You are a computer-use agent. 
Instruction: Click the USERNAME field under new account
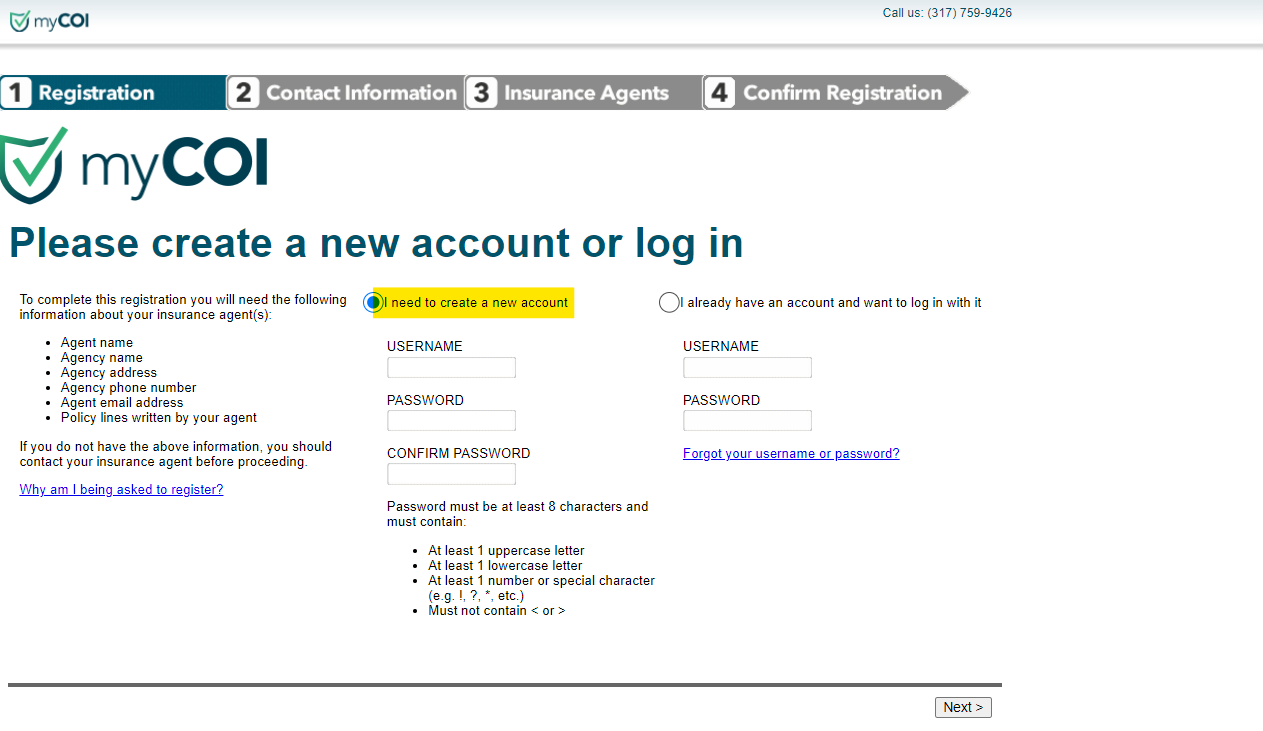click(451, 367)
